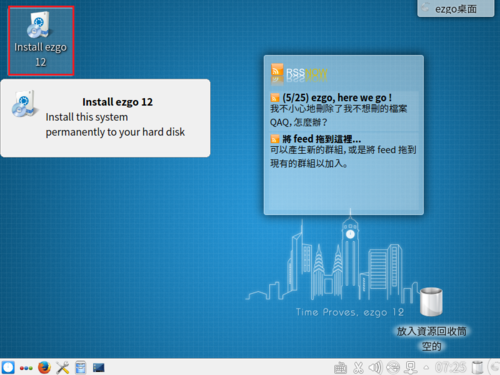The width and height of the screenshot is (500, 375).
Task: Open the ezgo desktop toolbox button
Action: [x=455, y=8]
